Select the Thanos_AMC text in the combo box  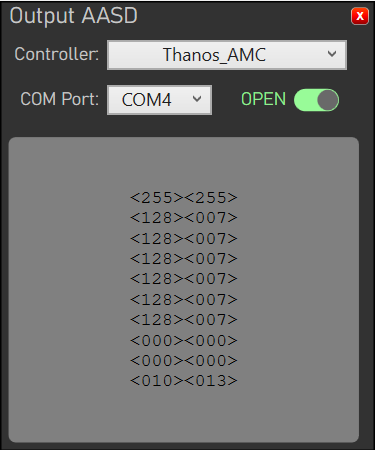coord(214,55)
